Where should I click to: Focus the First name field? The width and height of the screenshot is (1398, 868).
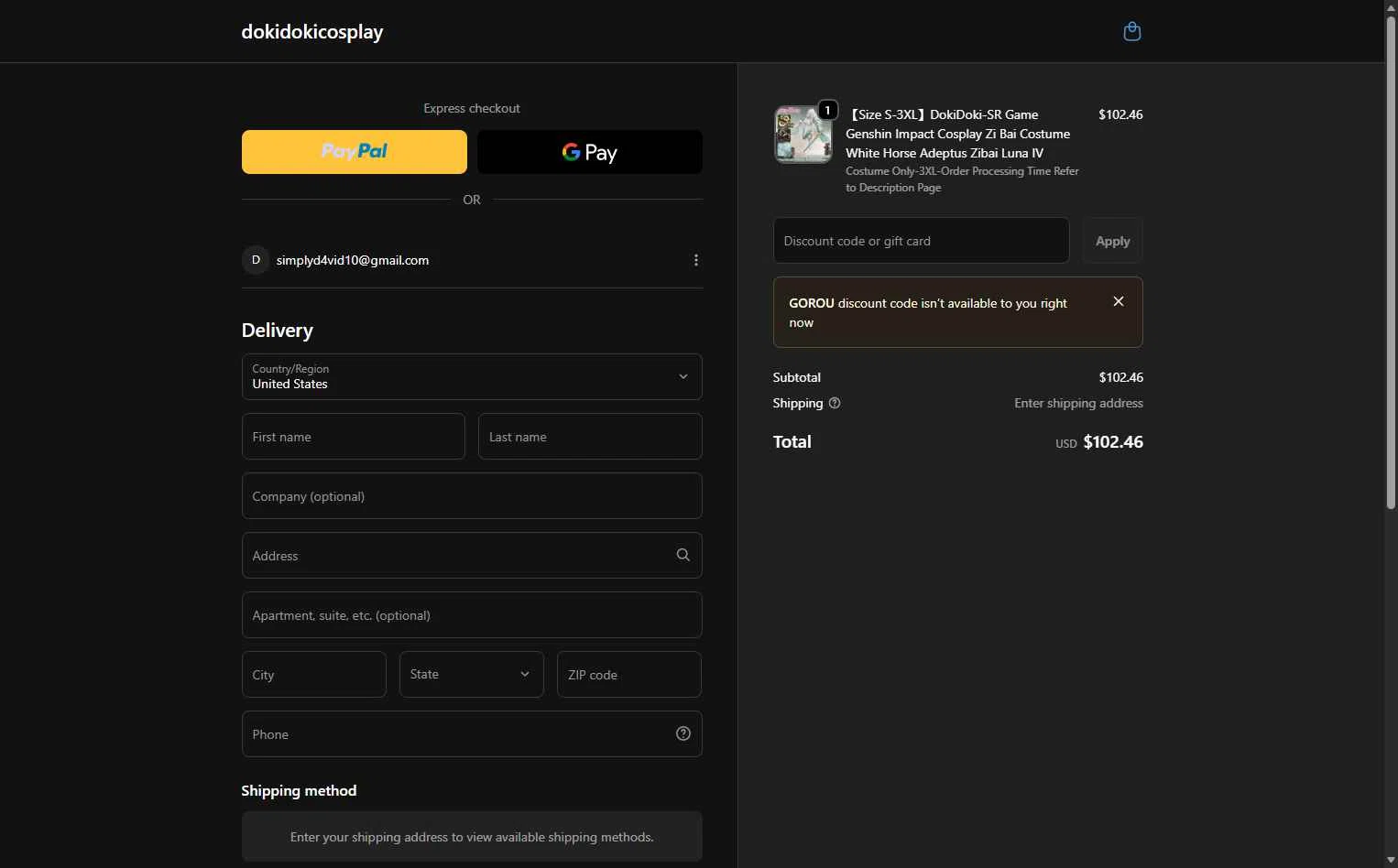[x=354, y=437]
